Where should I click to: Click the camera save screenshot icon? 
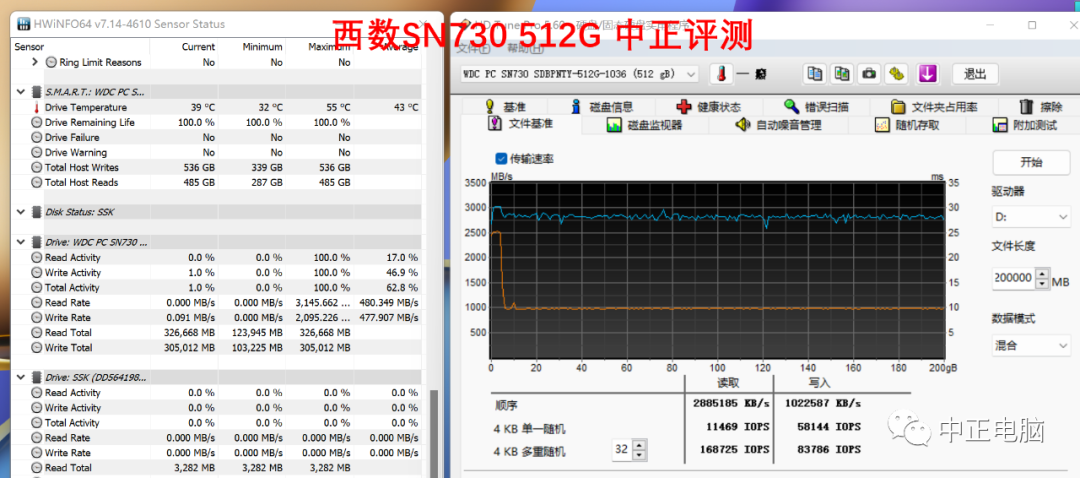869,74
